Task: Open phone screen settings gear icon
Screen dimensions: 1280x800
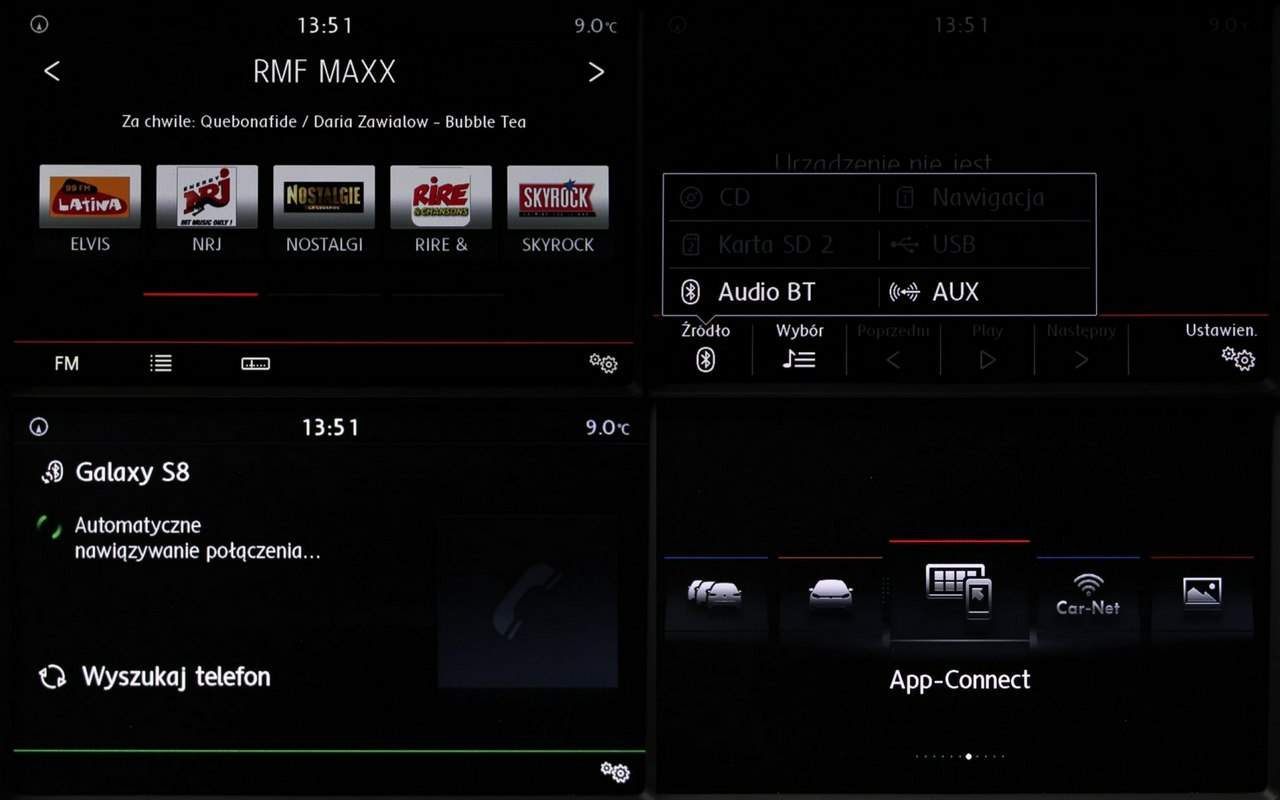Action: [x=614, y=772]
